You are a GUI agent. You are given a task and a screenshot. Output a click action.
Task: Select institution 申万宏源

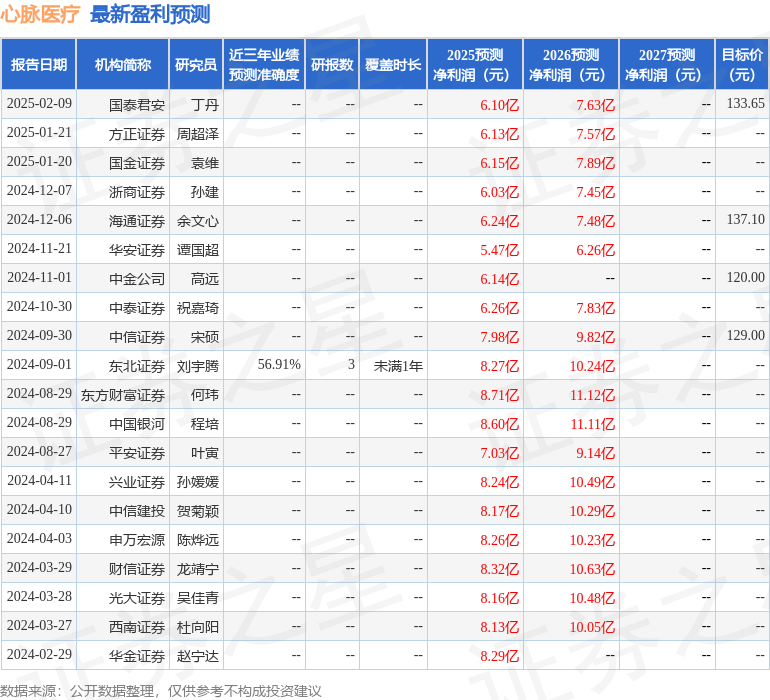coord(137,540)
